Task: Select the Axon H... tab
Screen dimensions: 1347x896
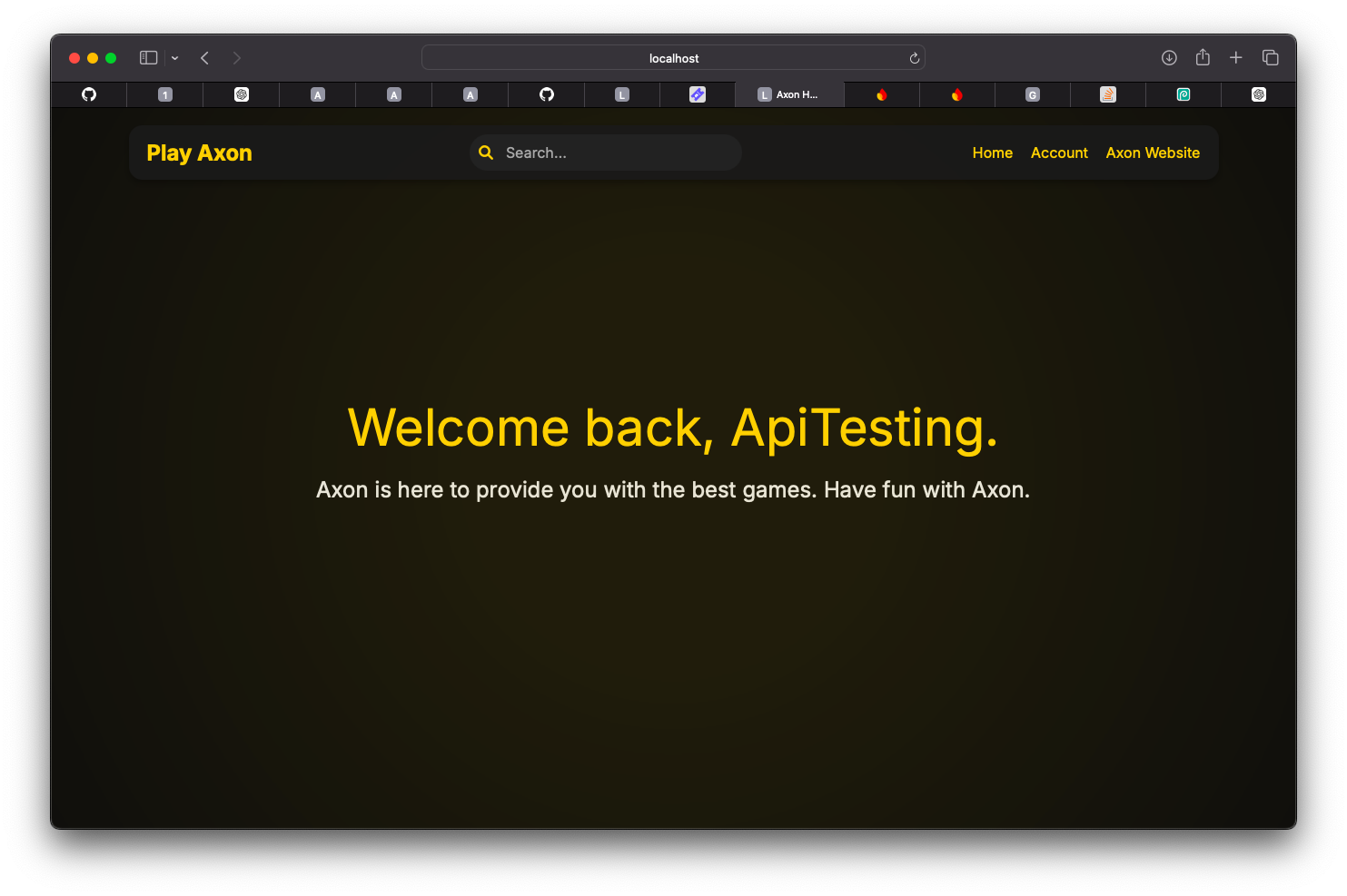Action: tap(789, 94)
